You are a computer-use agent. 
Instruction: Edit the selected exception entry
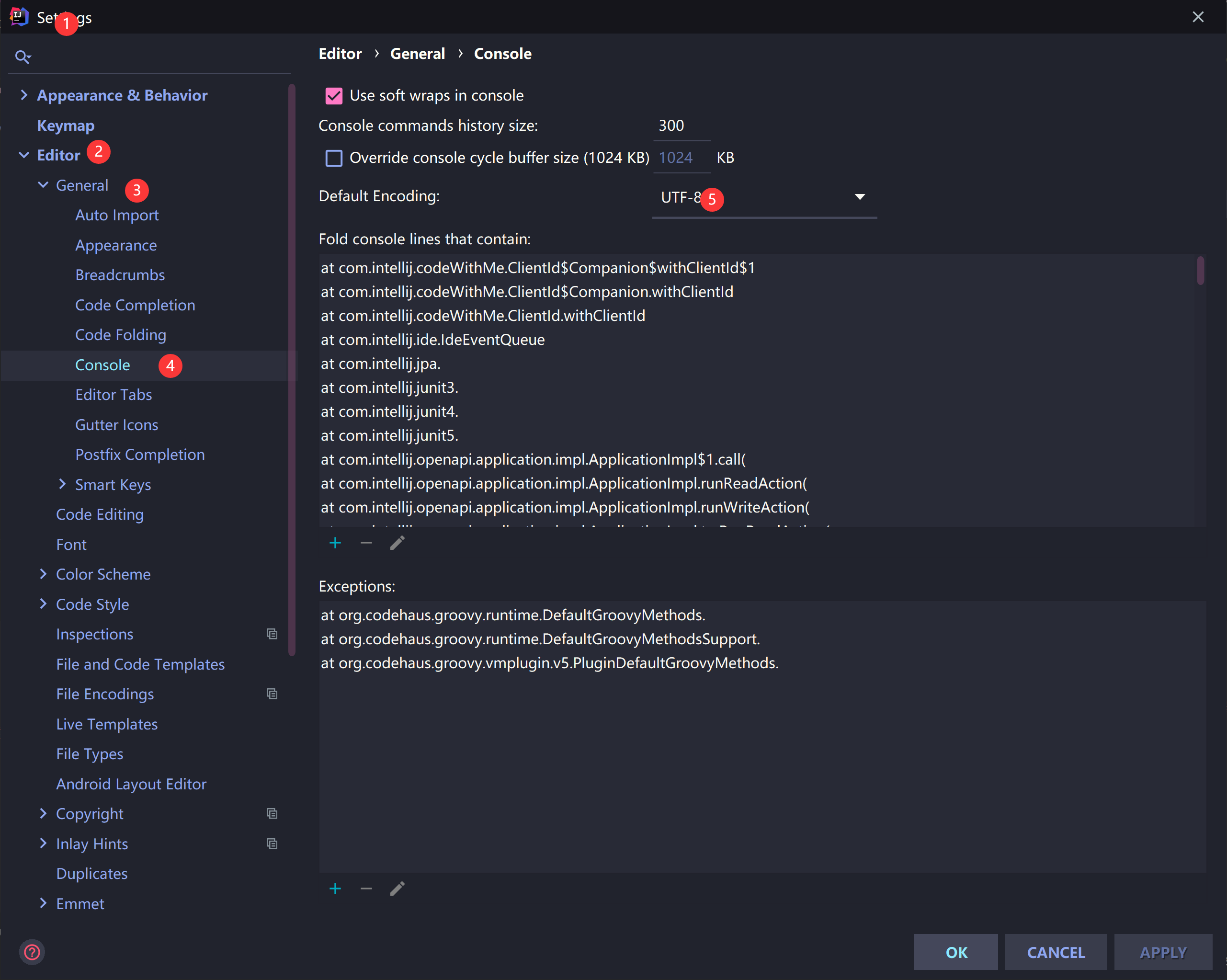click(x=397, y=889)
